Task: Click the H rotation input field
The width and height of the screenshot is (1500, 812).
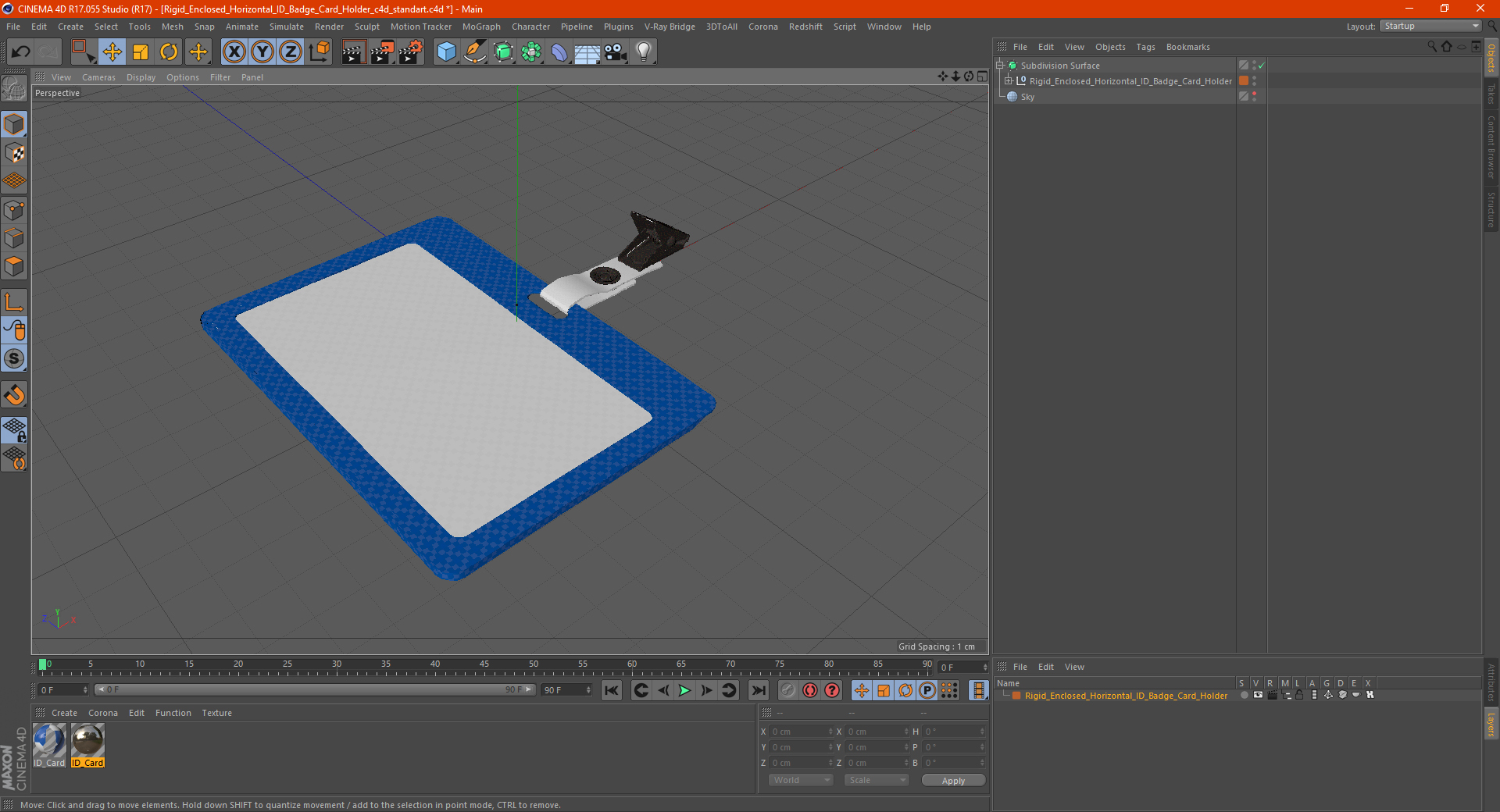Action: pyautogui.click(x=953, y=732)
